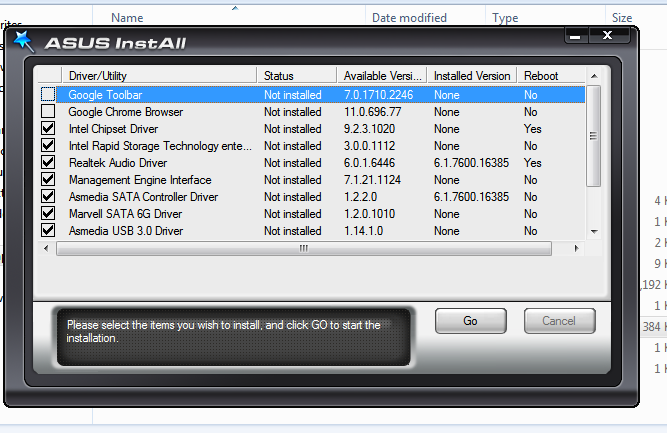Click the horizontal scrollbar left arrow

(x=46, y=248)
